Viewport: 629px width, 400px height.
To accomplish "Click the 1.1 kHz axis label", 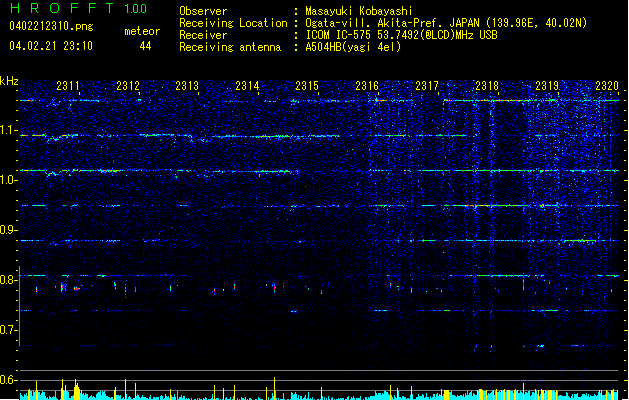I will [x=8, y=131].
